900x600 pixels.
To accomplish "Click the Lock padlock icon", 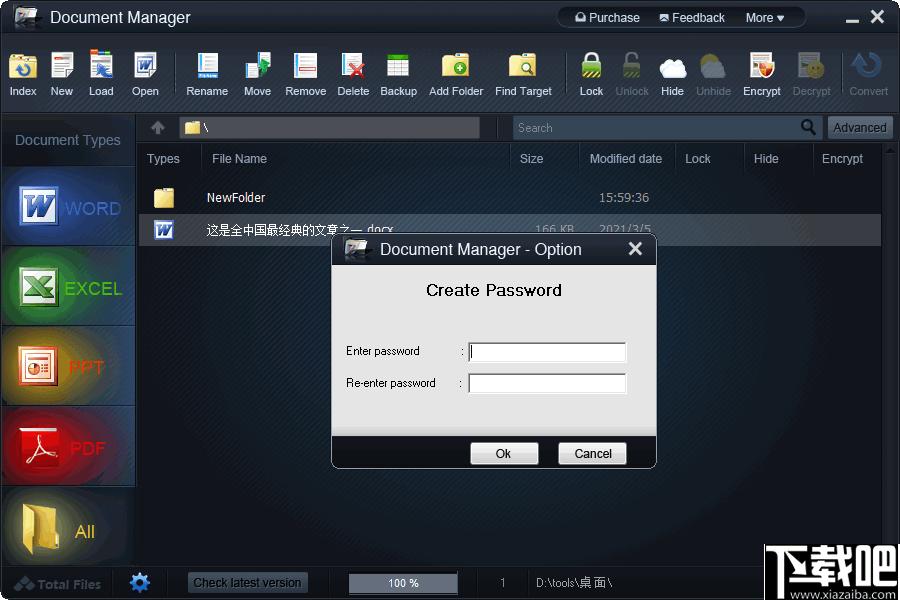I will tap(592, 67).
